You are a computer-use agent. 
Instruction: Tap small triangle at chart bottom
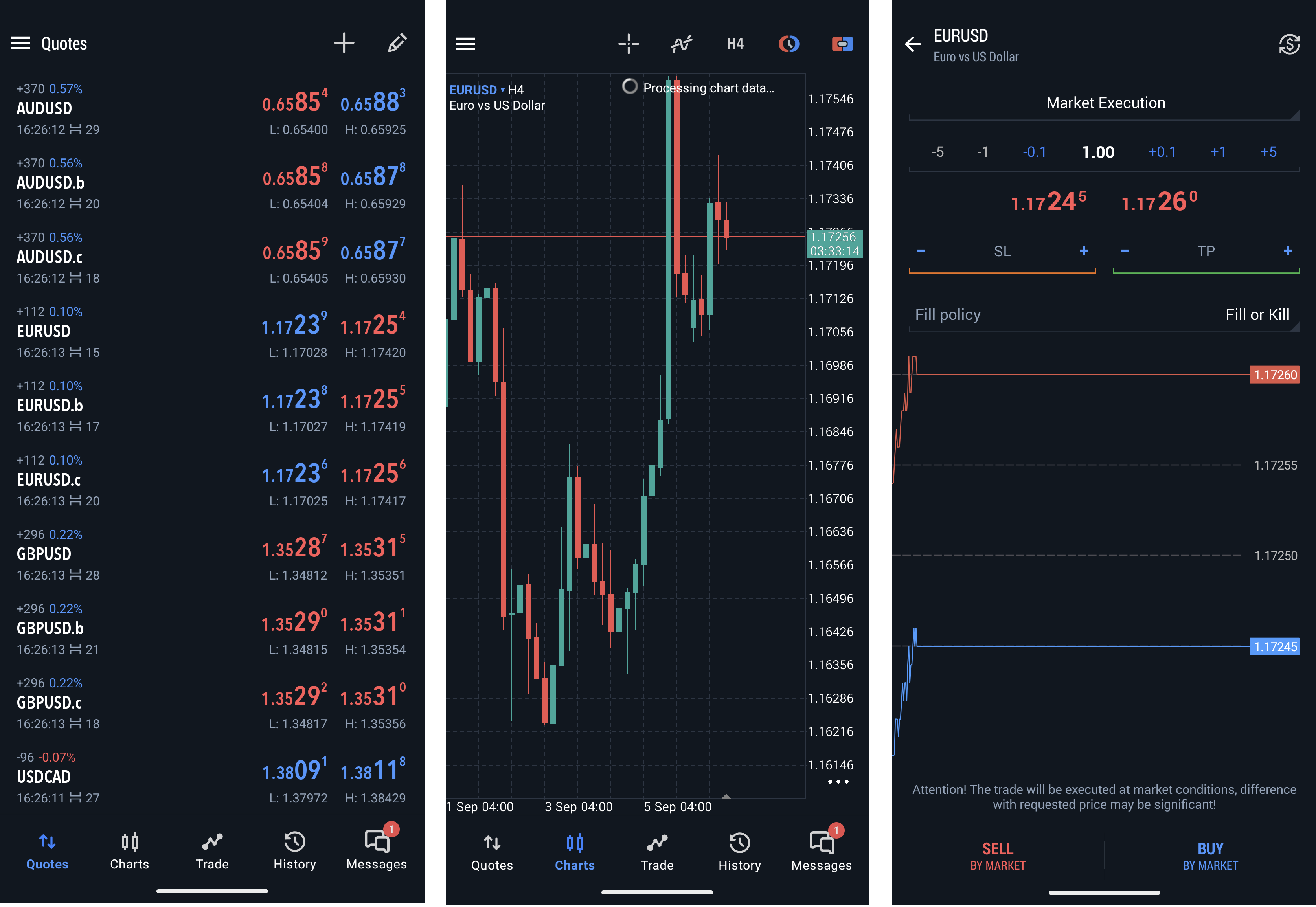coord(726,796)
